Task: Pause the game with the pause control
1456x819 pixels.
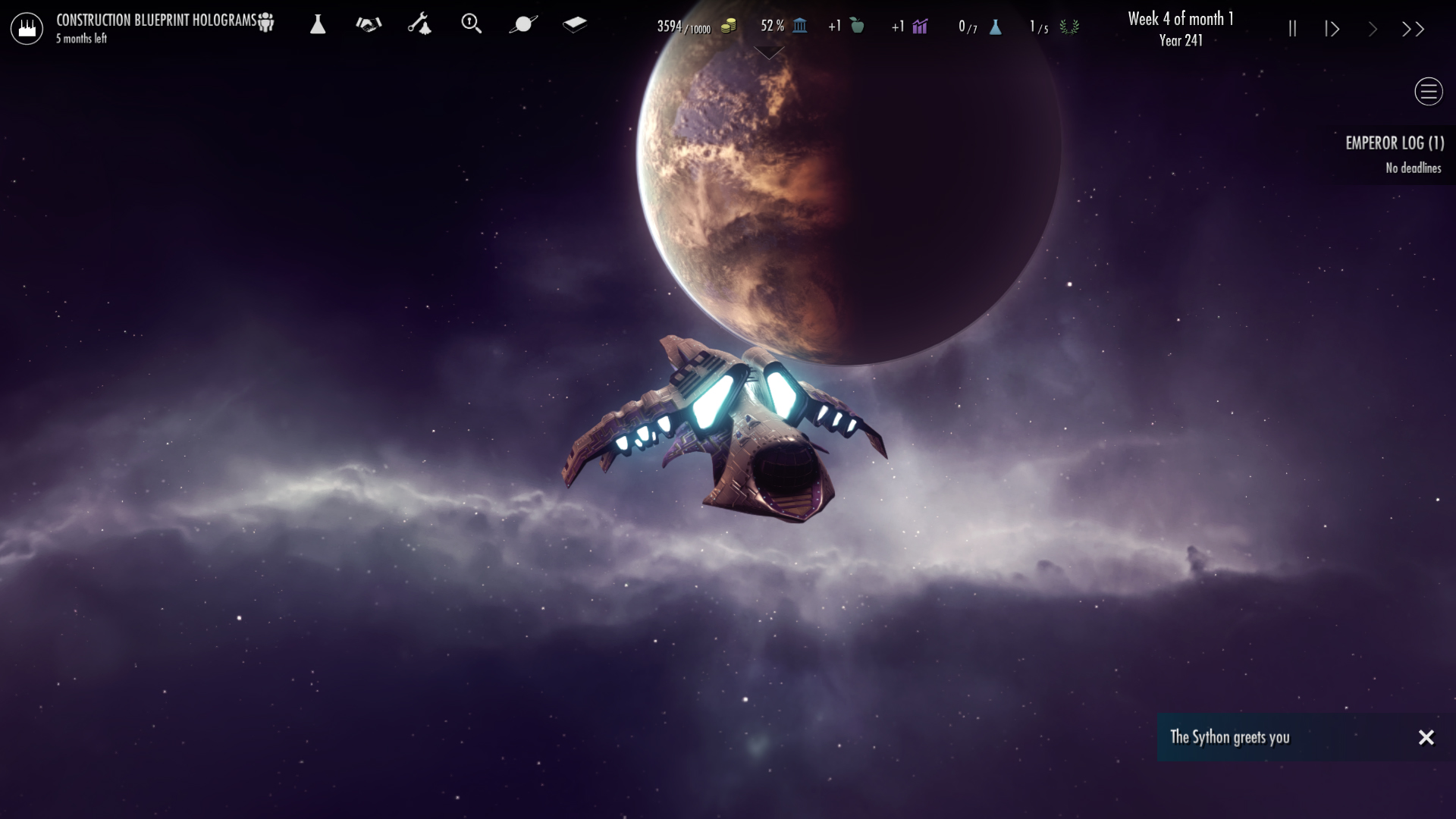Action: pyautogui.click(x=1293, y=28)
